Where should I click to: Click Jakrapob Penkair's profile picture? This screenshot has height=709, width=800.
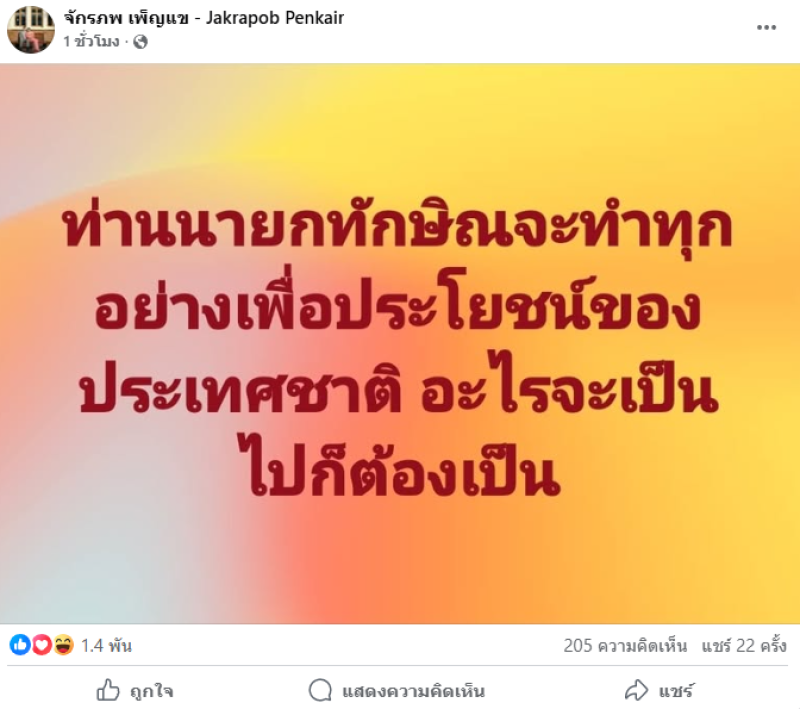pos(31,30)
